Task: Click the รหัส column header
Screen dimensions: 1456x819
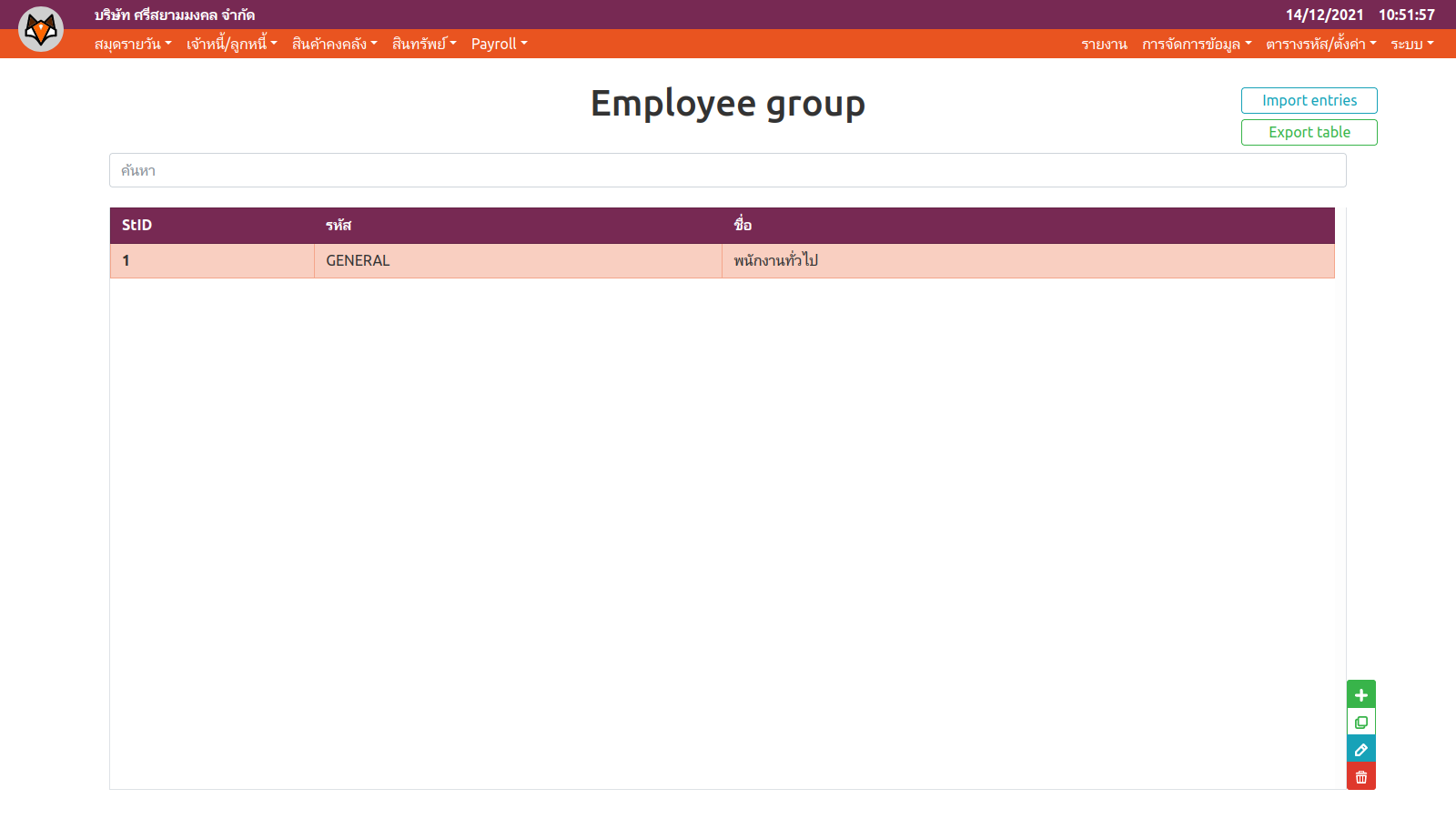Action: click(x=339, y=225)
